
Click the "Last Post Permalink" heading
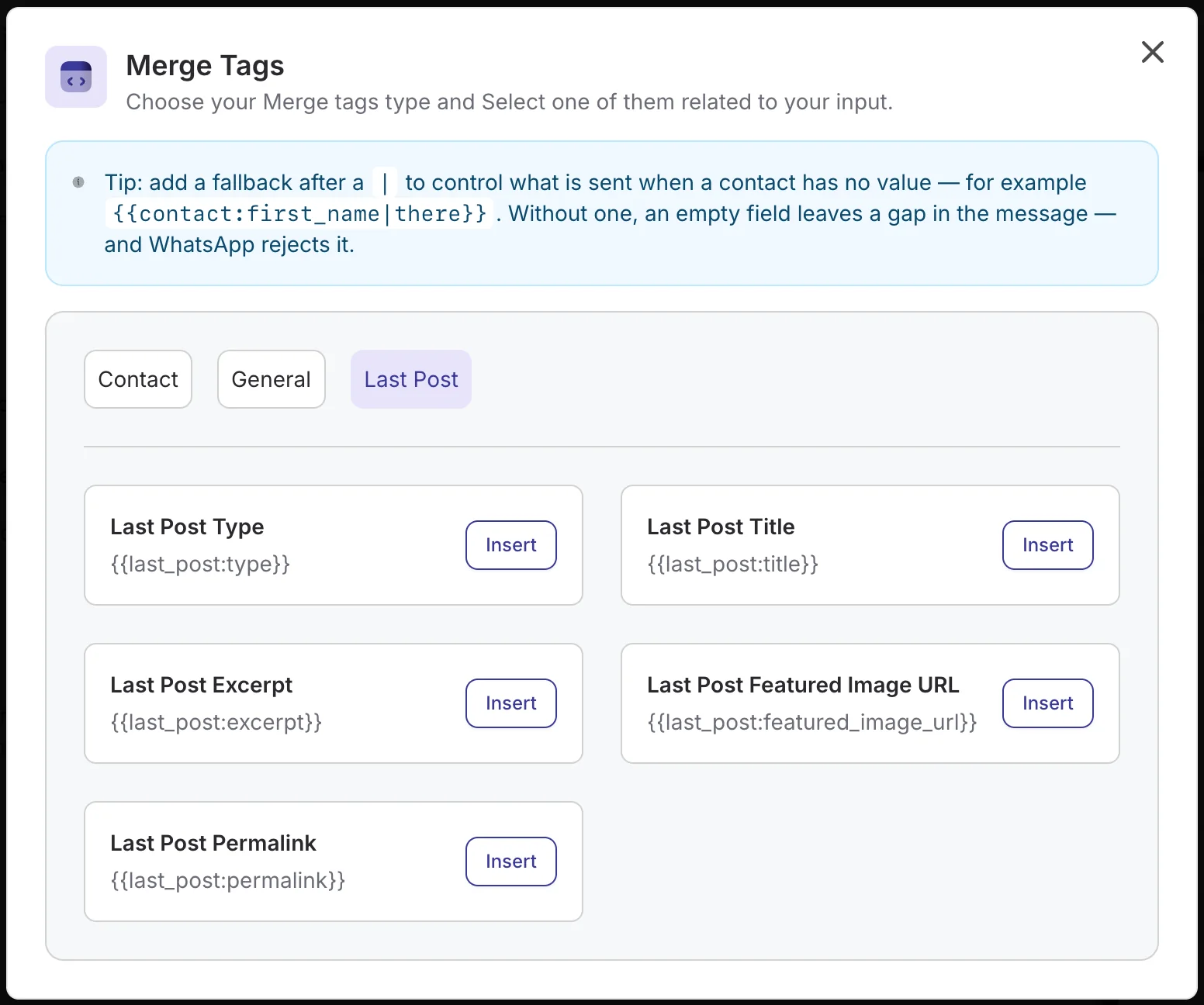tap(213, 844)
